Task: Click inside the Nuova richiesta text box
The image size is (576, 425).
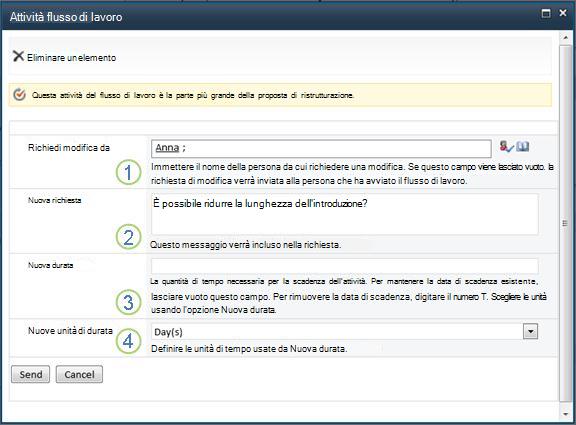Action: (345, 215)
